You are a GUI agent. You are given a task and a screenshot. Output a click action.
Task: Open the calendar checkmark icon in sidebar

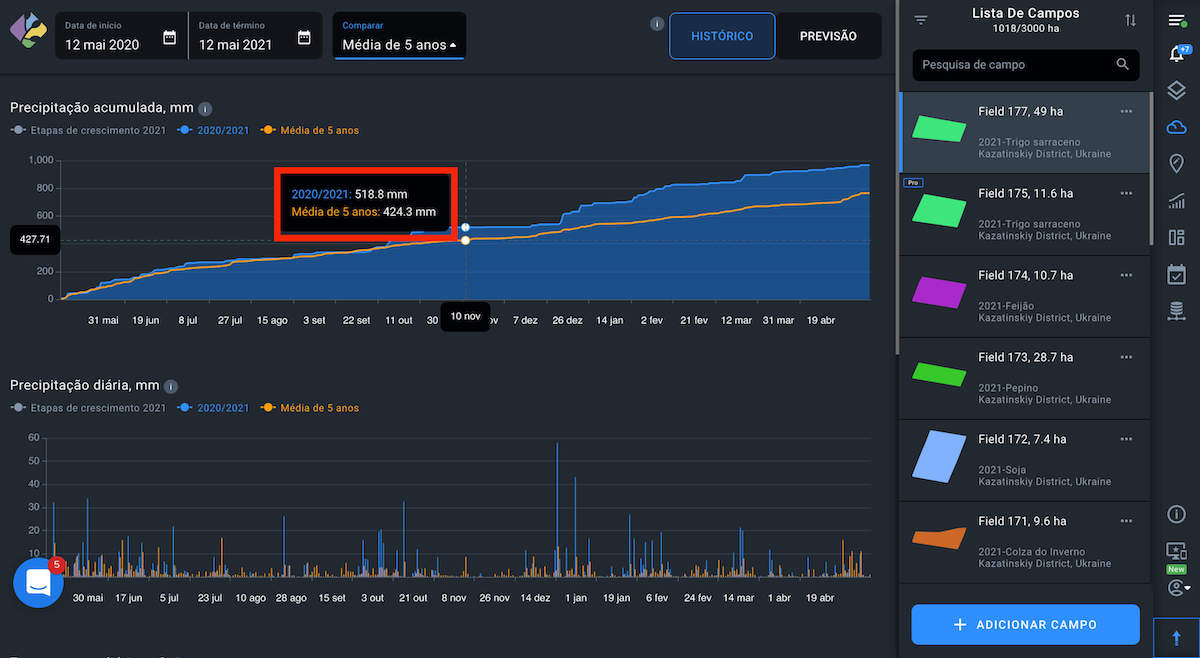pyautogui.click(x=1176, y=274)
